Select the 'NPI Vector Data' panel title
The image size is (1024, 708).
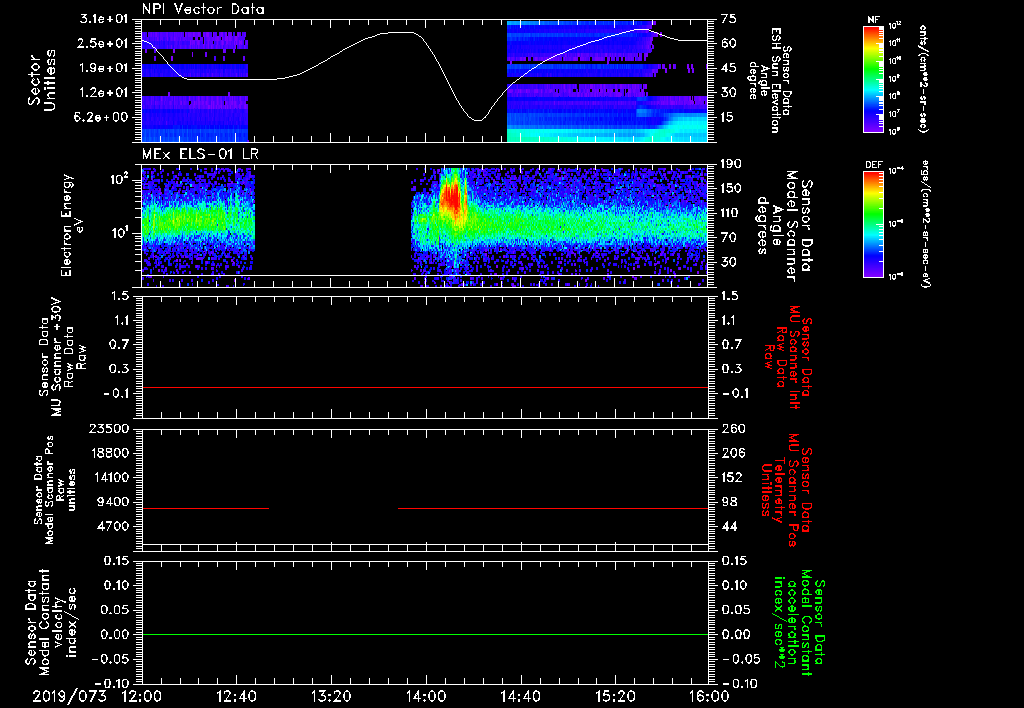coord(204,9)
